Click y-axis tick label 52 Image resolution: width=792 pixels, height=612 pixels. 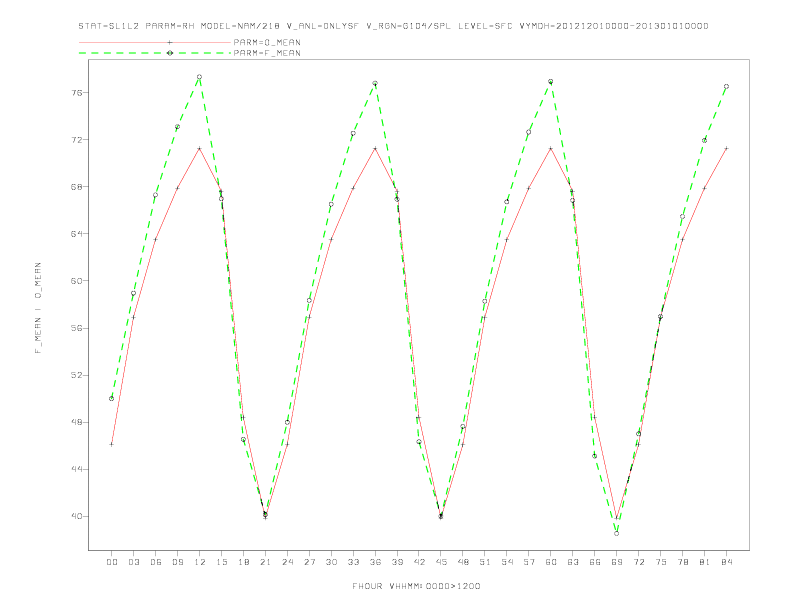pos(76,375)
